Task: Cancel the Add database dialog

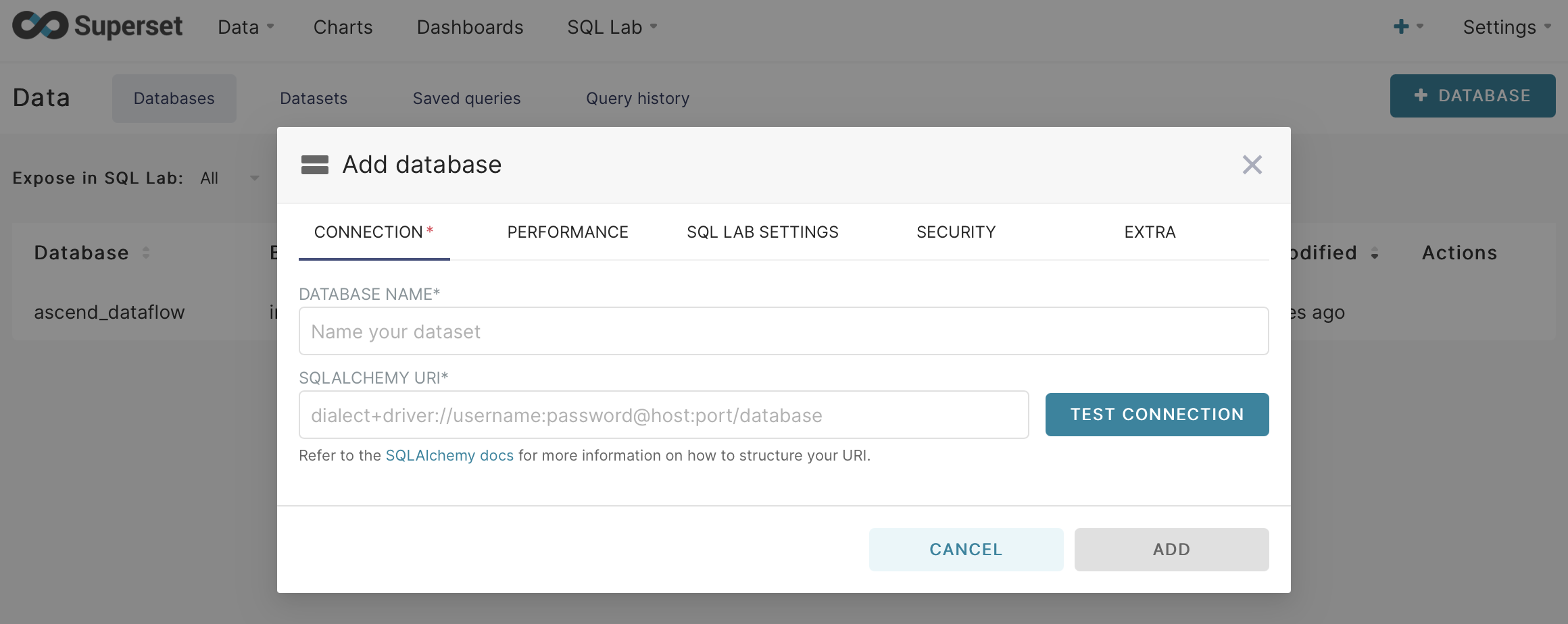Action: [966, 550]
